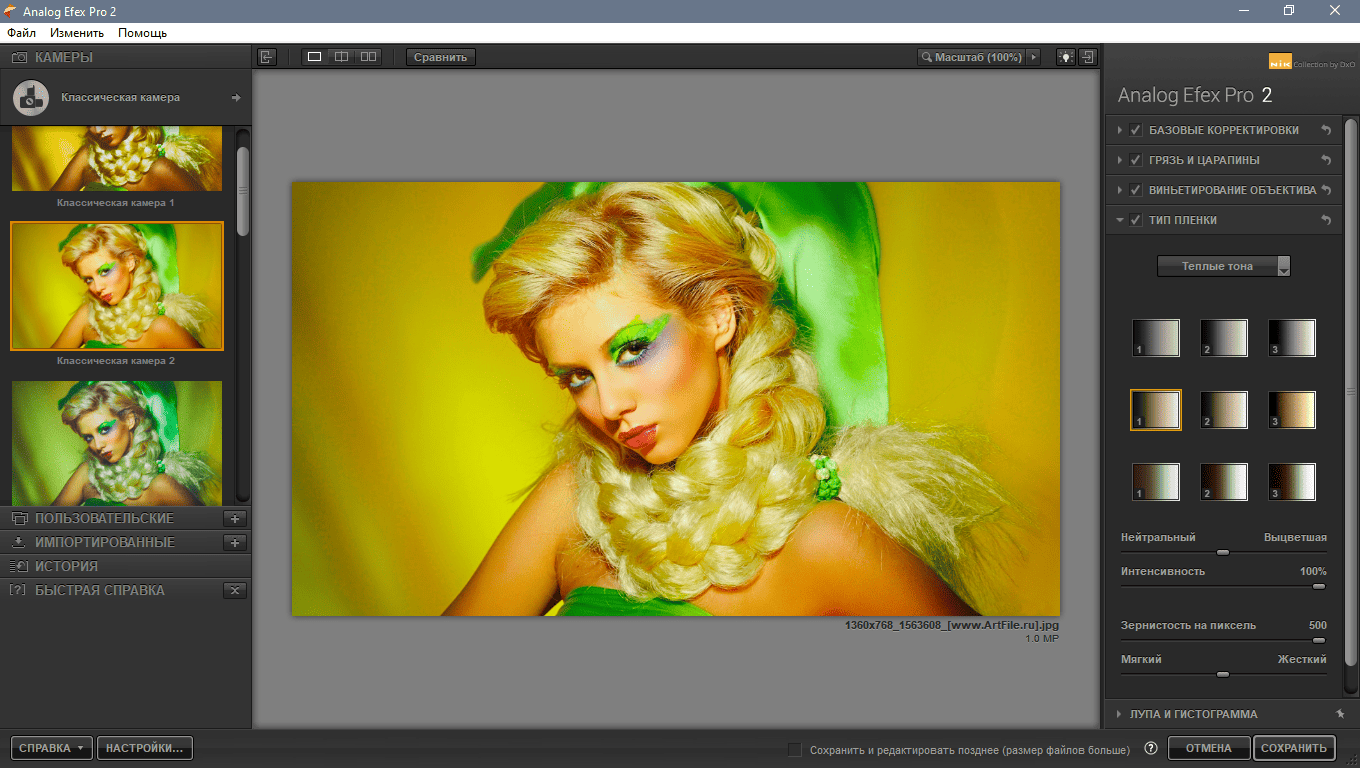Switch to side-by-side preview view
The width and height of the screenshot is (1360, 768).
(369, 57)
